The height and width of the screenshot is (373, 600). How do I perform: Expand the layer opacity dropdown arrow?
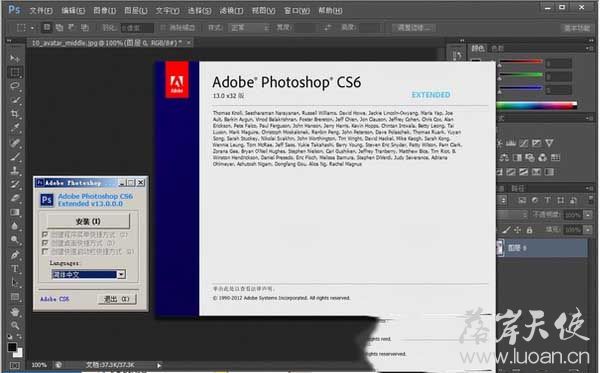click(x=588, y=215)
